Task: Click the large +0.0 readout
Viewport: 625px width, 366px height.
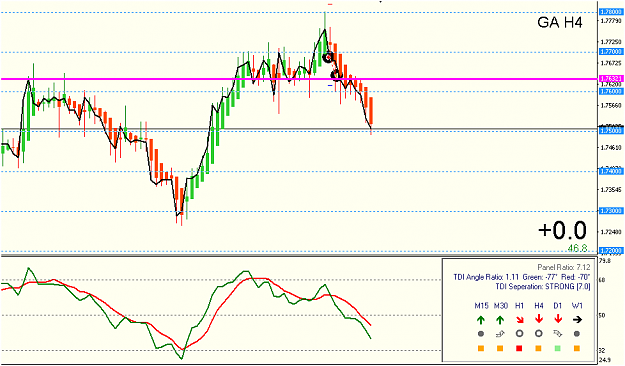Action: (x=562, y=230)
